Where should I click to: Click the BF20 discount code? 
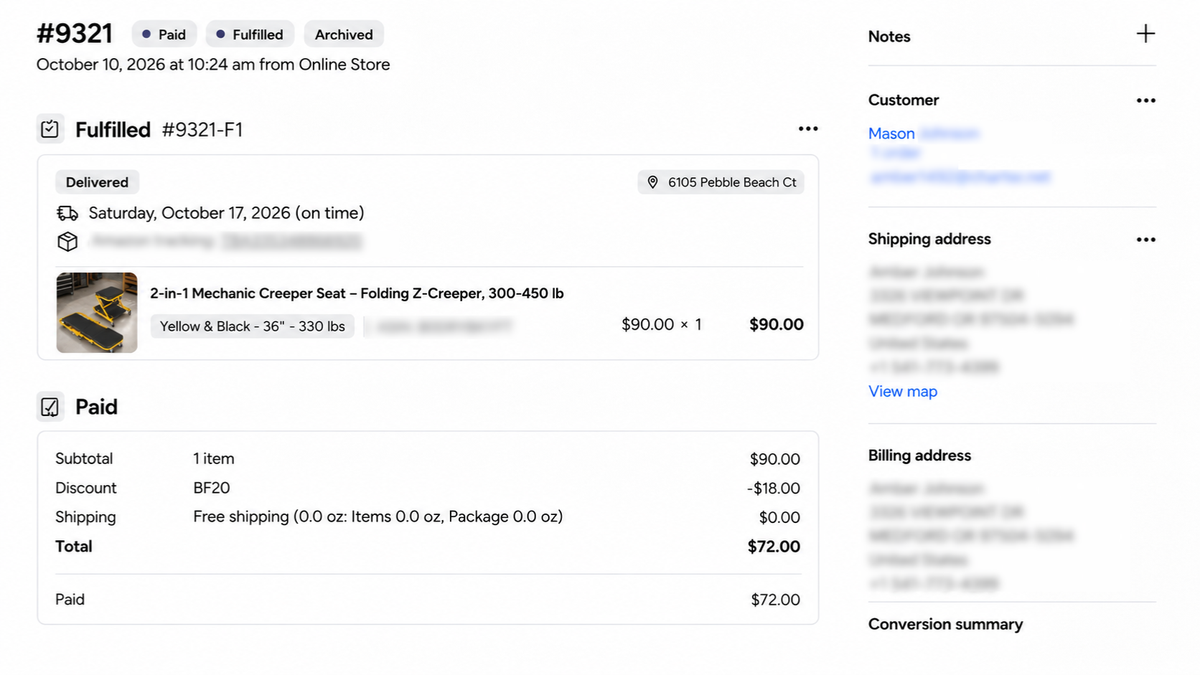[211, 488]
